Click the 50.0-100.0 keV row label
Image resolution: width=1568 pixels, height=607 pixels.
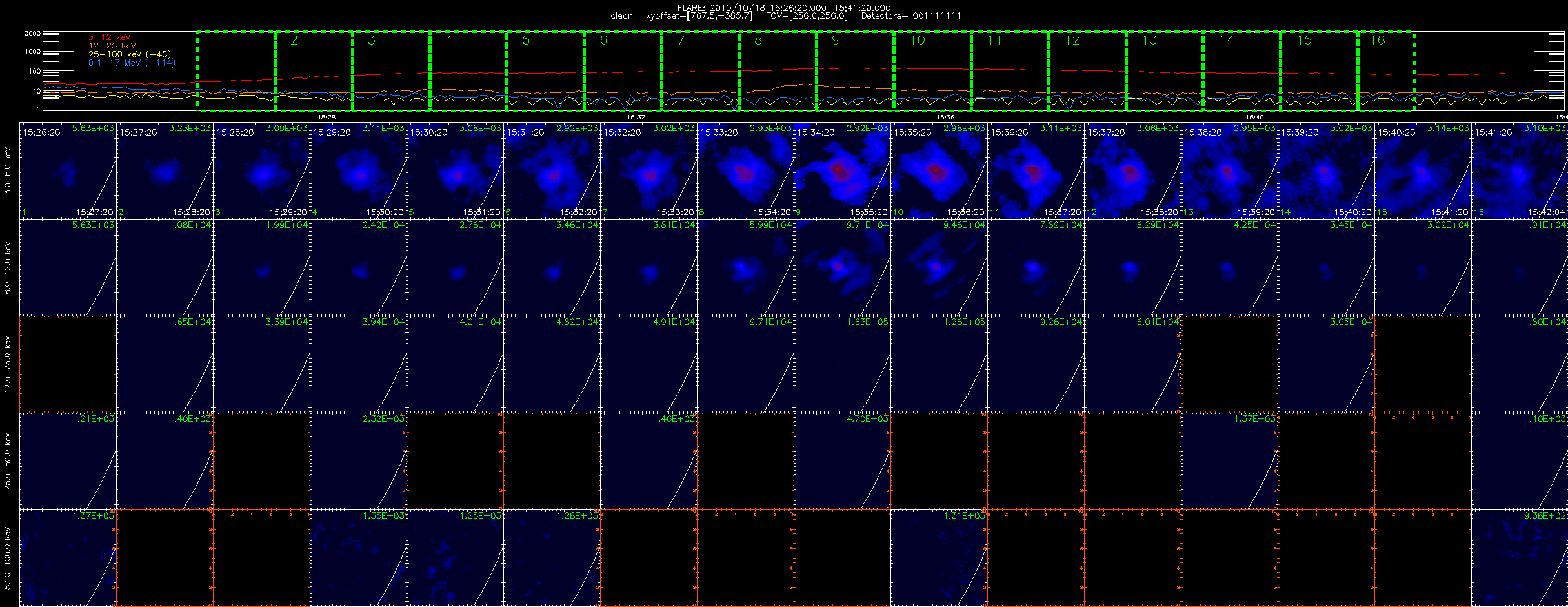point(8,558)
